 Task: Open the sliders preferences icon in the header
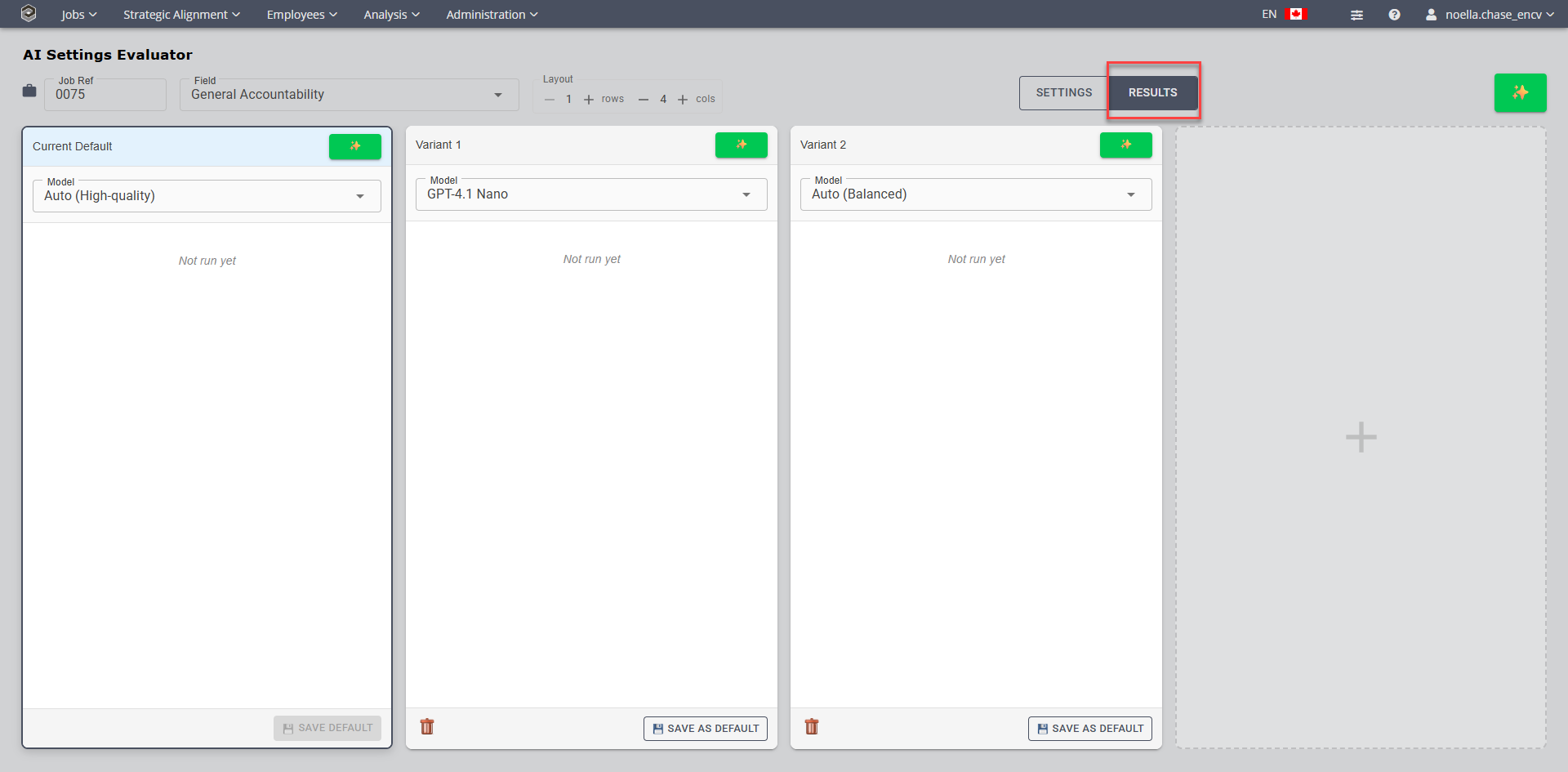point(1356,15)
